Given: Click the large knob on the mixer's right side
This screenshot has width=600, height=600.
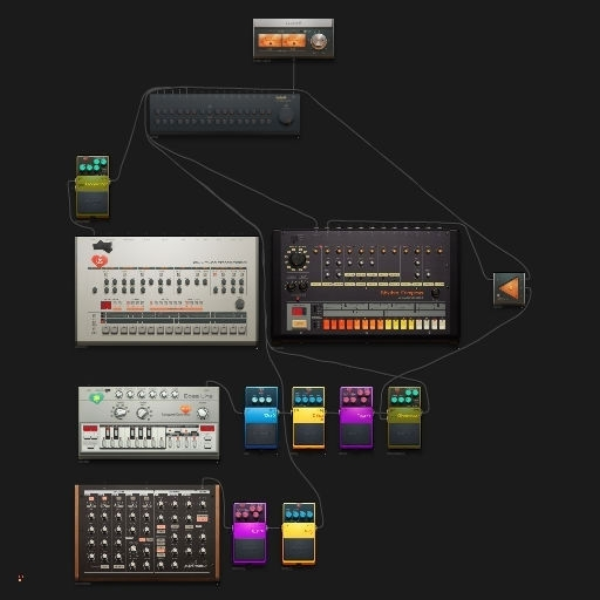Looking at the screenshot, I should click(x=286, y=115).
